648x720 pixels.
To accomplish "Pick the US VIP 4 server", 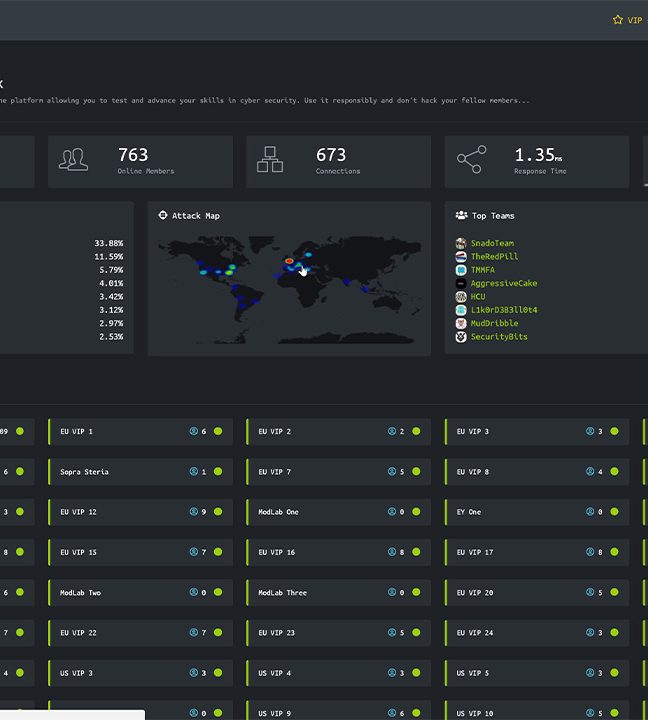I will coord(338,673).
